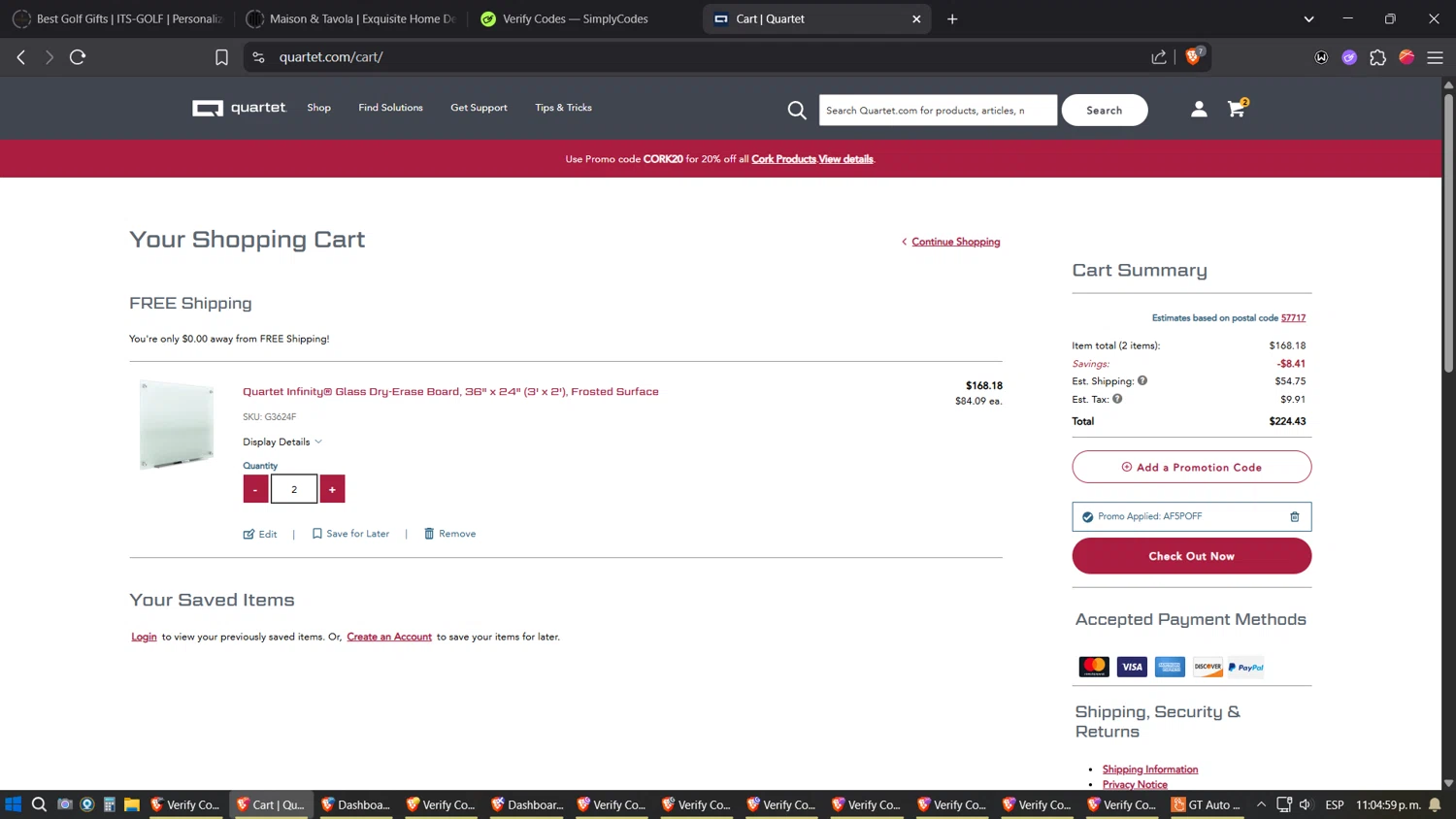This screenshot has height=819, width=1456.
Task: Open browser extensions puzzle icon
Action: (x=1377, y=57)
